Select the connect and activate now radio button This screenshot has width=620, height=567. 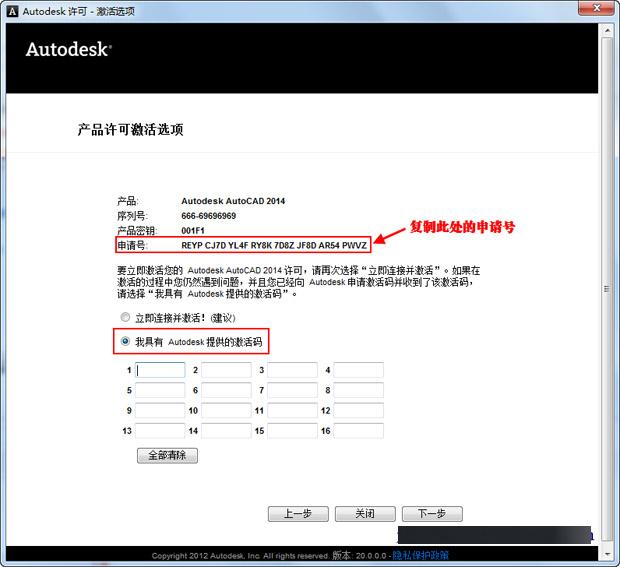coord(125,317)
